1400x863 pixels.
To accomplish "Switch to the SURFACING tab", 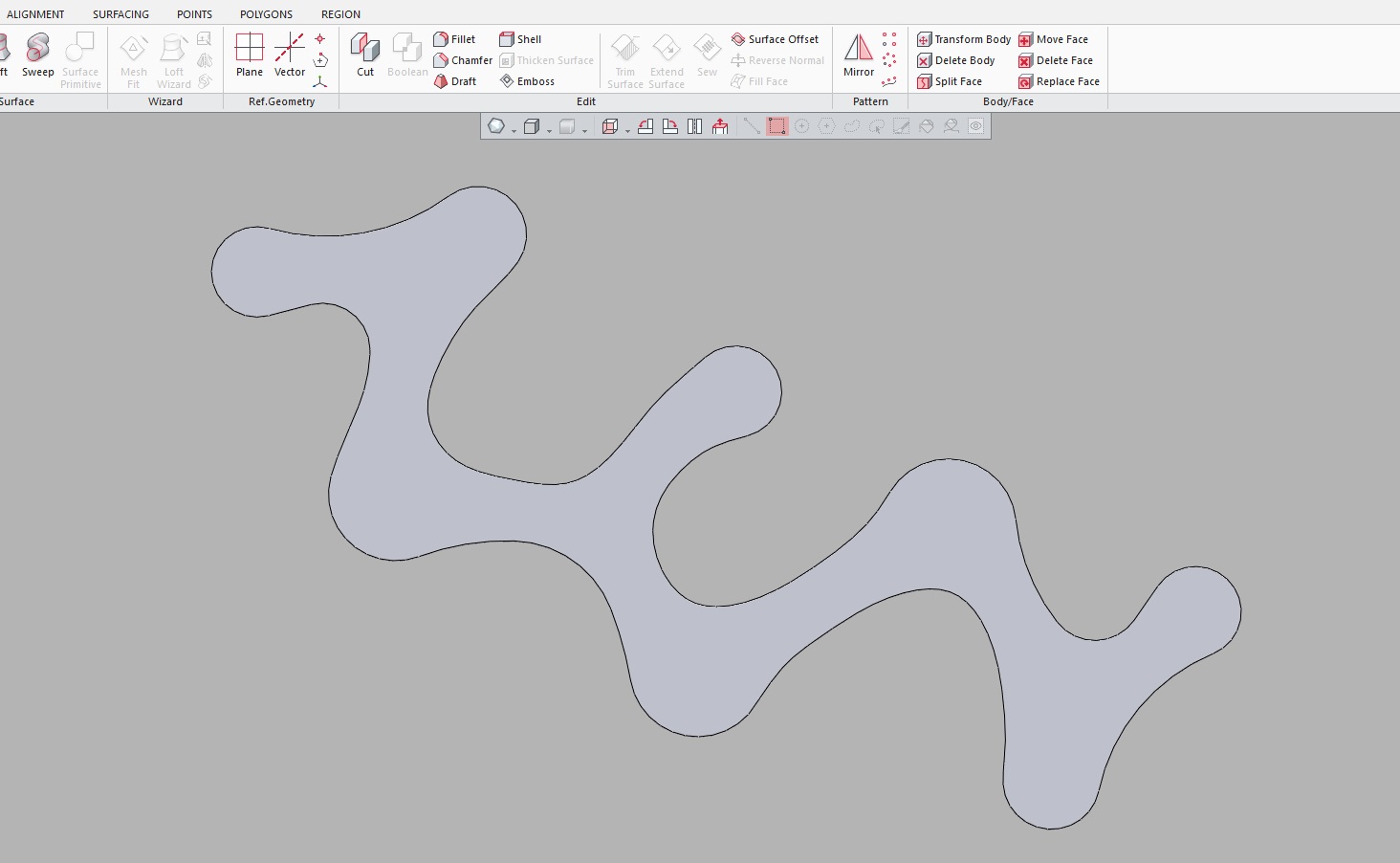I will [x=120, y=14].
